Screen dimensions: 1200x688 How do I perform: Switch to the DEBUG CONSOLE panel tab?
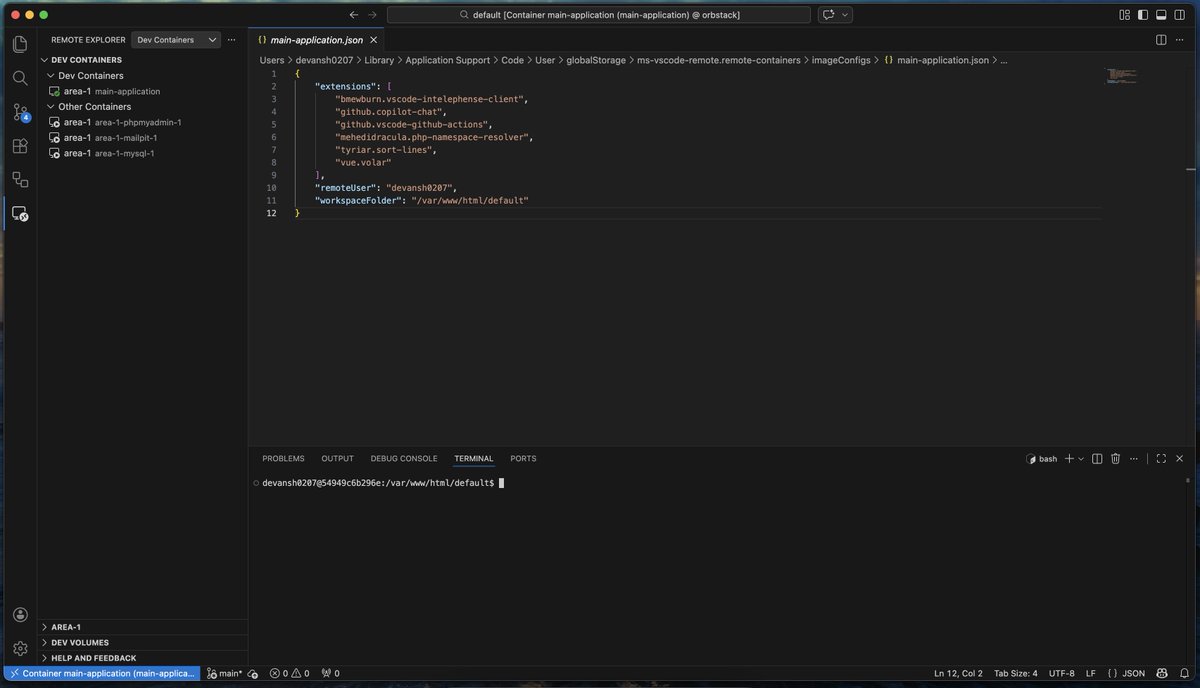tap(404, 459)
